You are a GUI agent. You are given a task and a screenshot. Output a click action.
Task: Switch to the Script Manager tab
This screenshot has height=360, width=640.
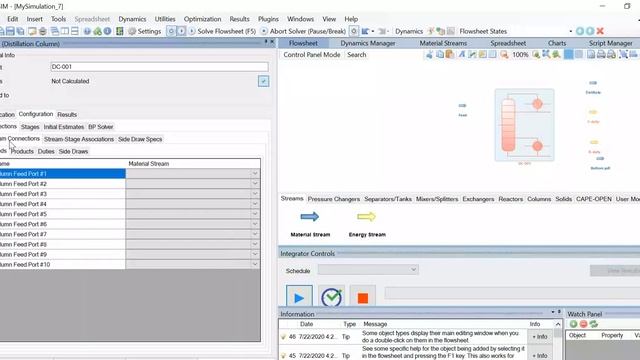(610, 43)
